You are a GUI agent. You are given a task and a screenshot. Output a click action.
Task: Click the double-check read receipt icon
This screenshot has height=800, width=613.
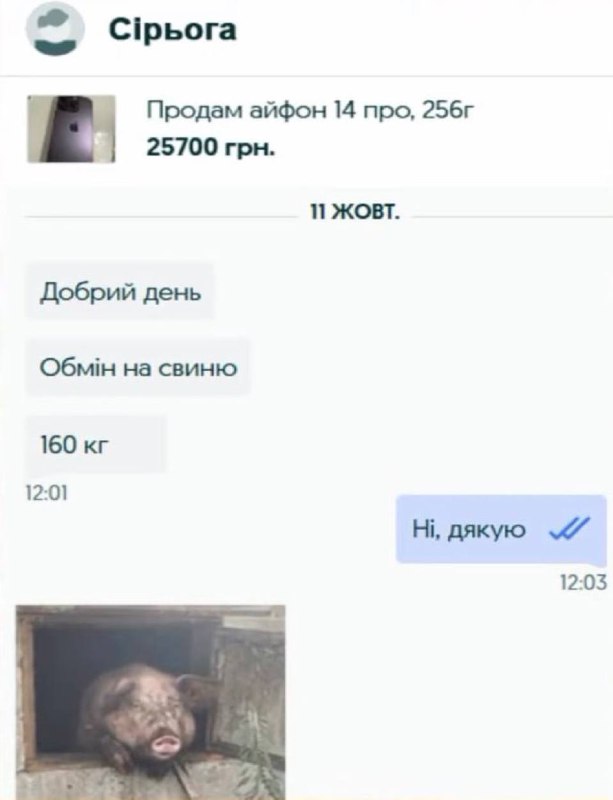click(x=569, y=529)
